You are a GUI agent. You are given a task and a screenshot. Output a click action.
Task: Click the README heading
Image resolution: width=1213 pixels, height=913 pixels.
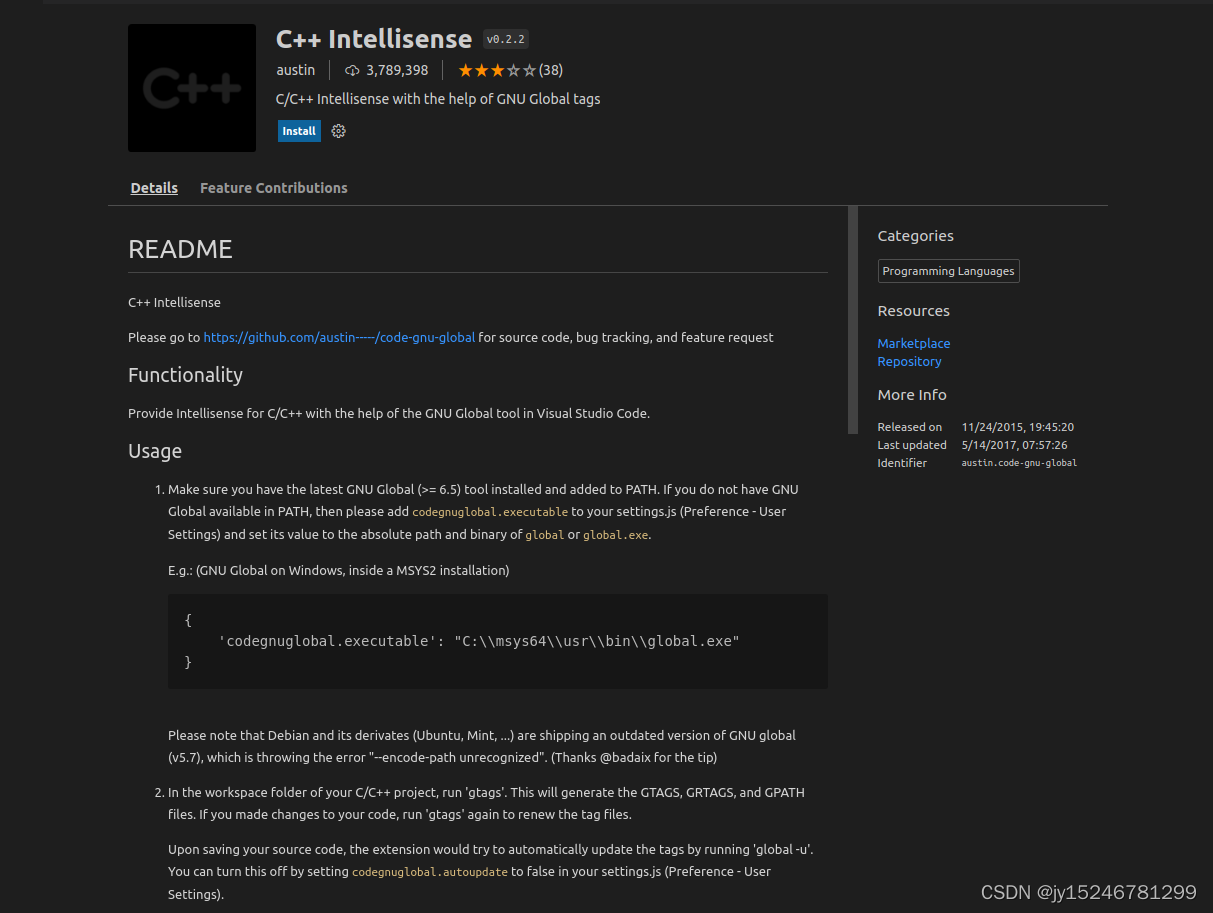tap(180, 249)
